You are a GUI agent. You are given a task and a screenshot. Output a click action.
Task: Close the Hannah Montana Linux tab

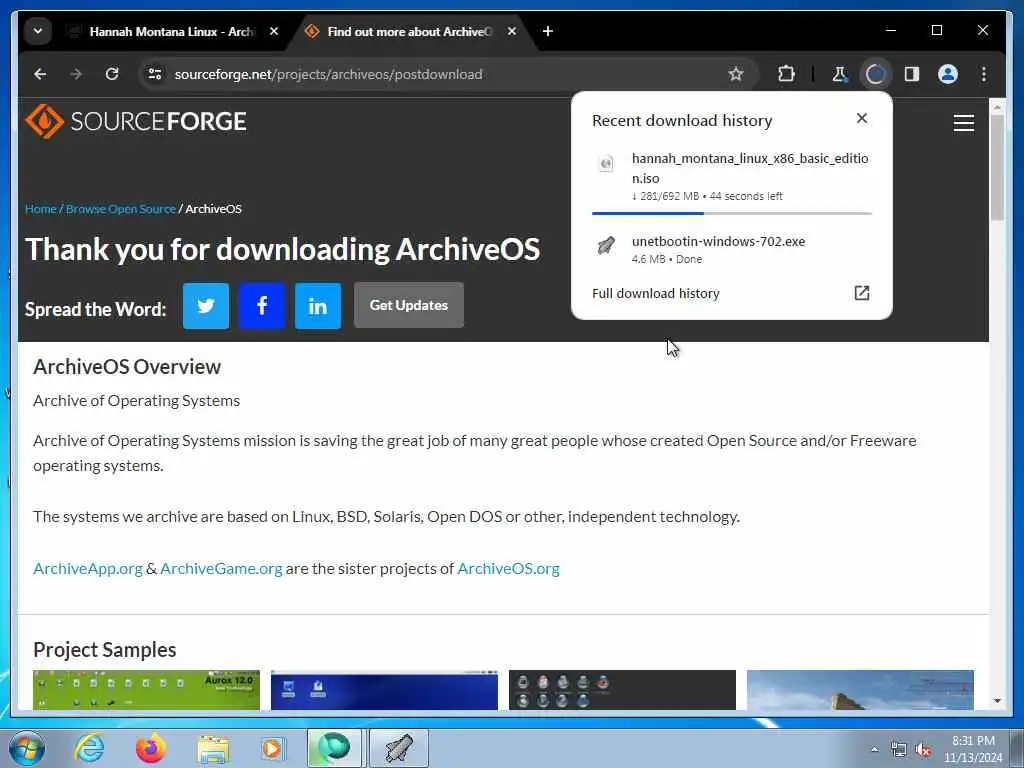(x=274, y=31)
